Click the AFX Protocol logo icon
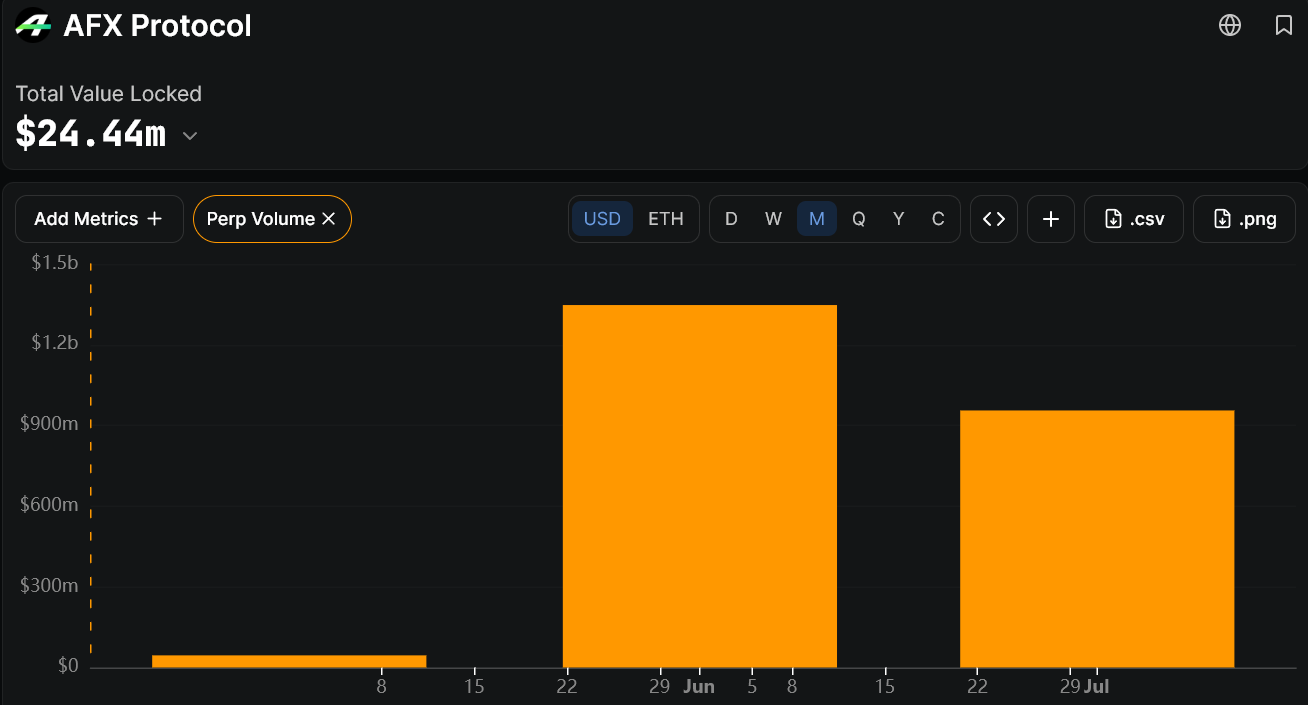The height and width of the screenshot is (705, 1308). coord(34,25)
